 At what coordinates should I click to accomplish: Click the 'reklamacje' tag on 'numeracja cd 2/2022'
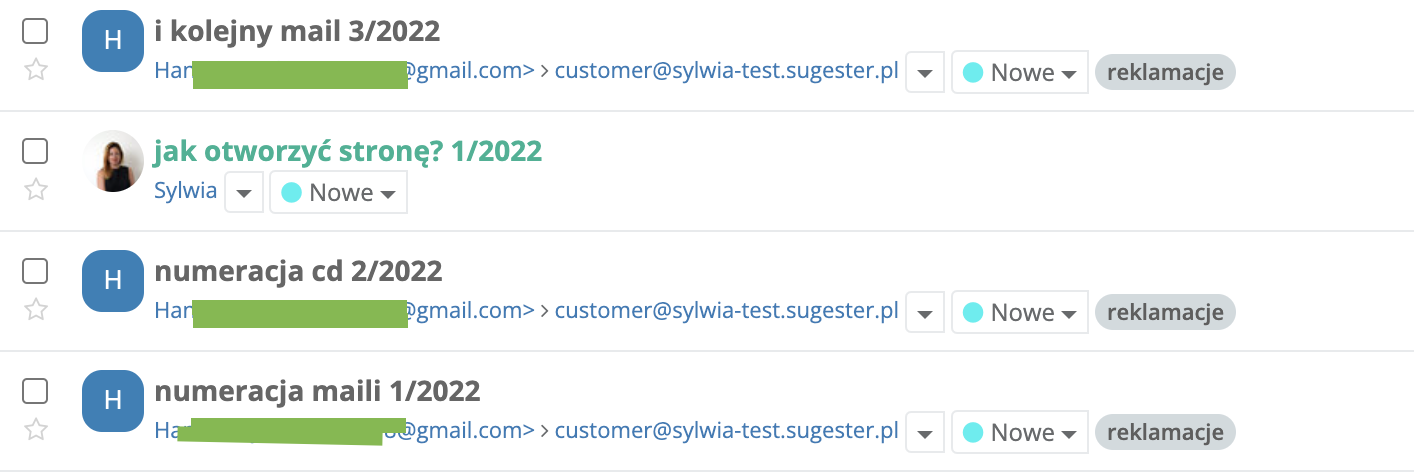pos(1165,312)
